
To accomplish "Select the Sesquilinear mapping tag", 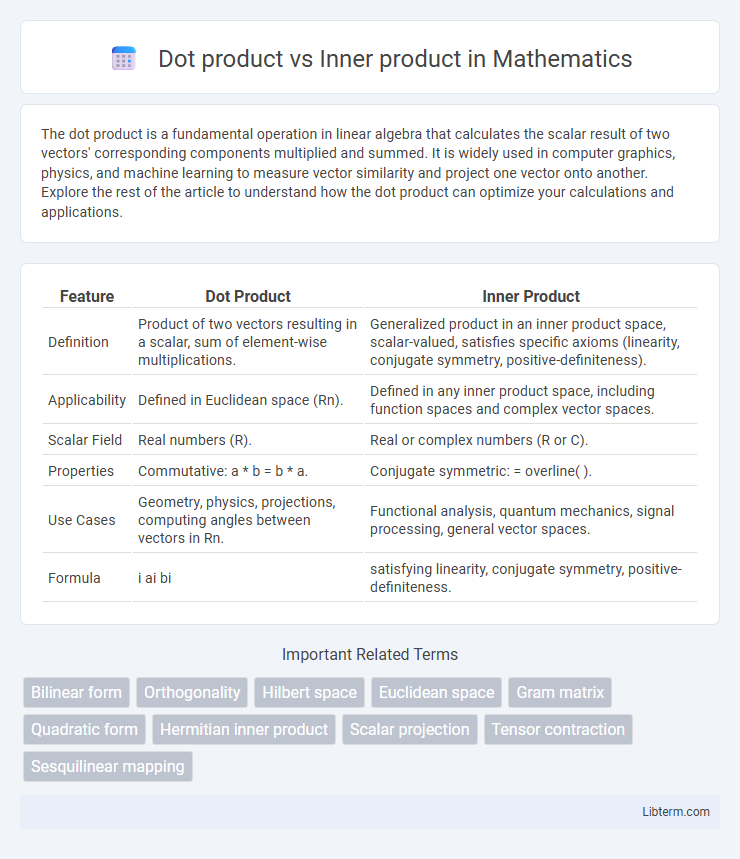I will [x=108, y=766].
